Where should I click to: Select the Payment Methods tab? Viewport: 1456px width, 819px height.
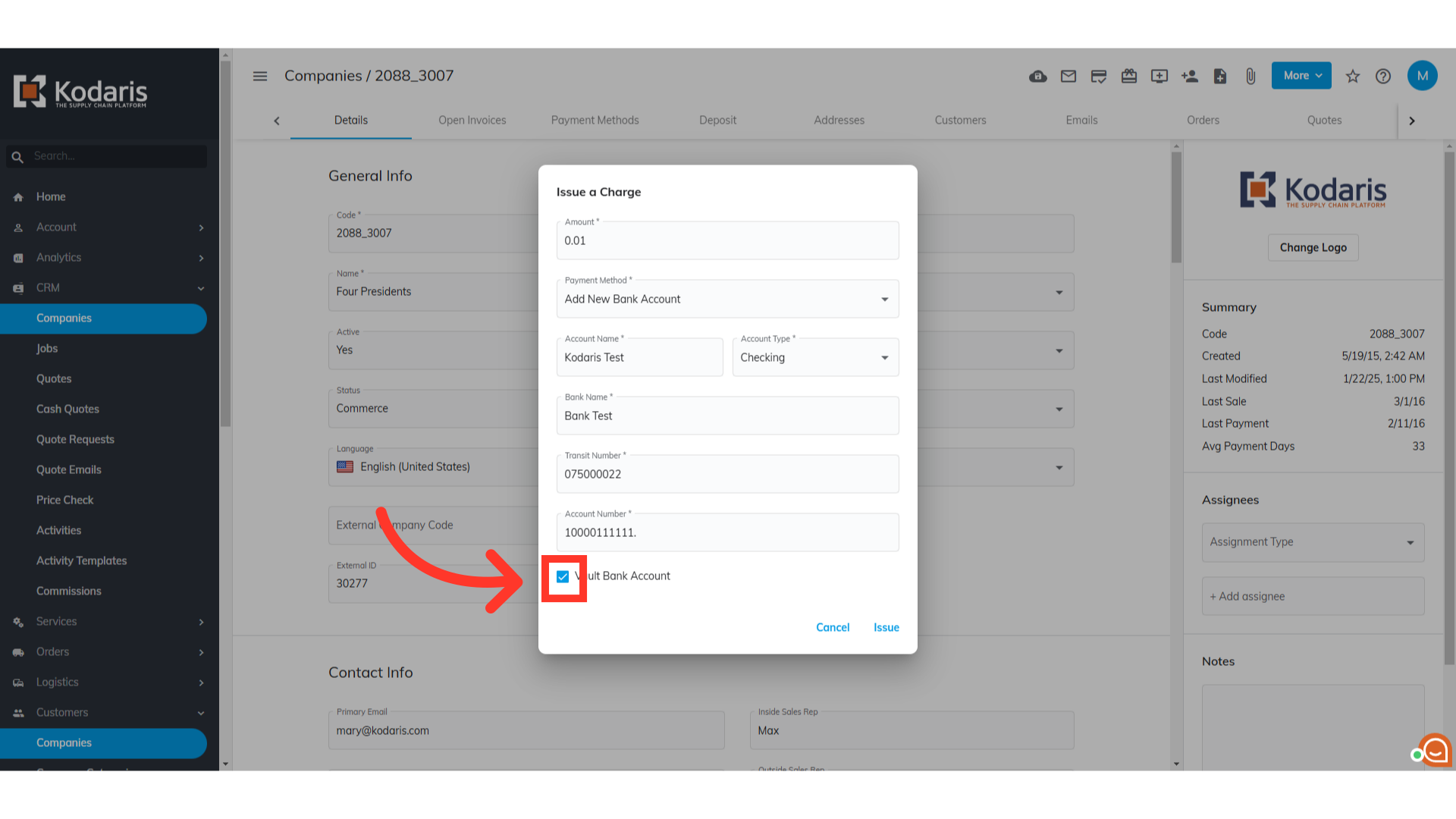click(595, 120)
